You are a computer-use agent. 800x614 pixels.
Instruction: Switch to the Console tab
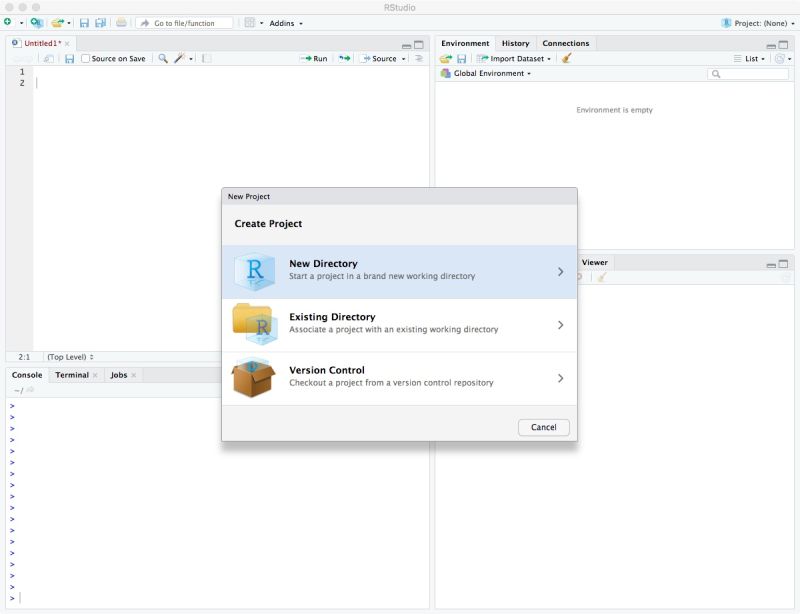(27, 375)
